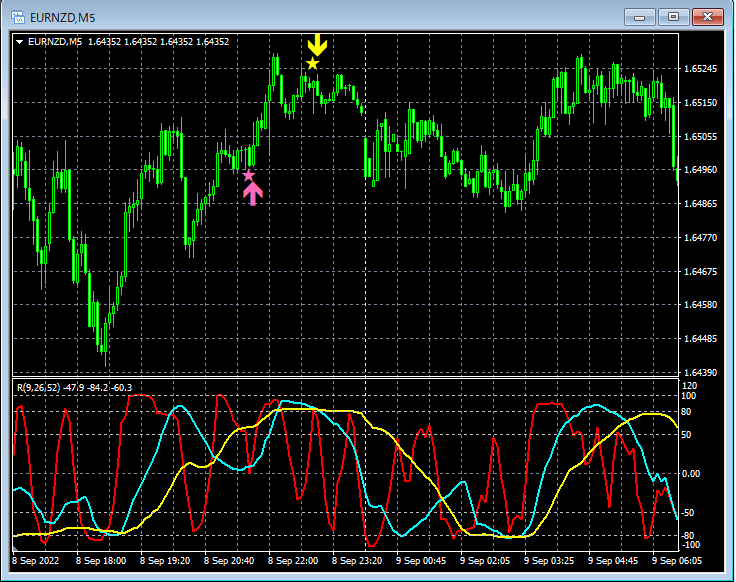Expand the small triangle before EURNZD,M5 label
The width and height of the screenshot is (736, 582).
point(20,42)
